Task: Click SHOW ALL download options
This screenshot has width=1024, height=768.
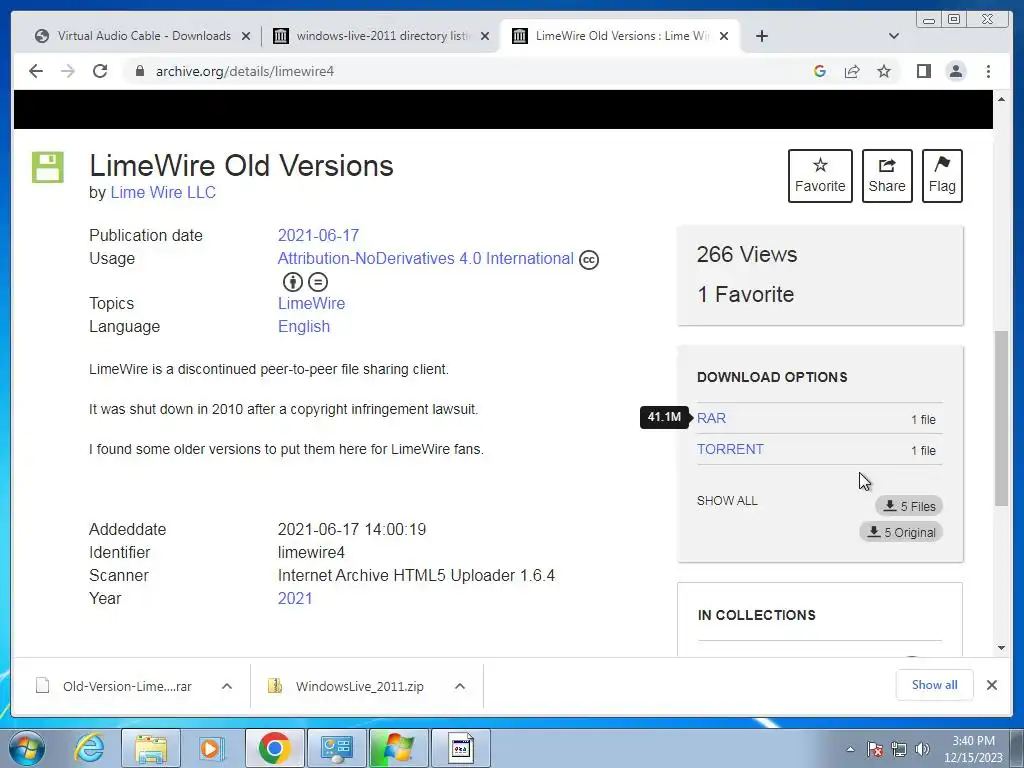Action: [x=727, y=501]
